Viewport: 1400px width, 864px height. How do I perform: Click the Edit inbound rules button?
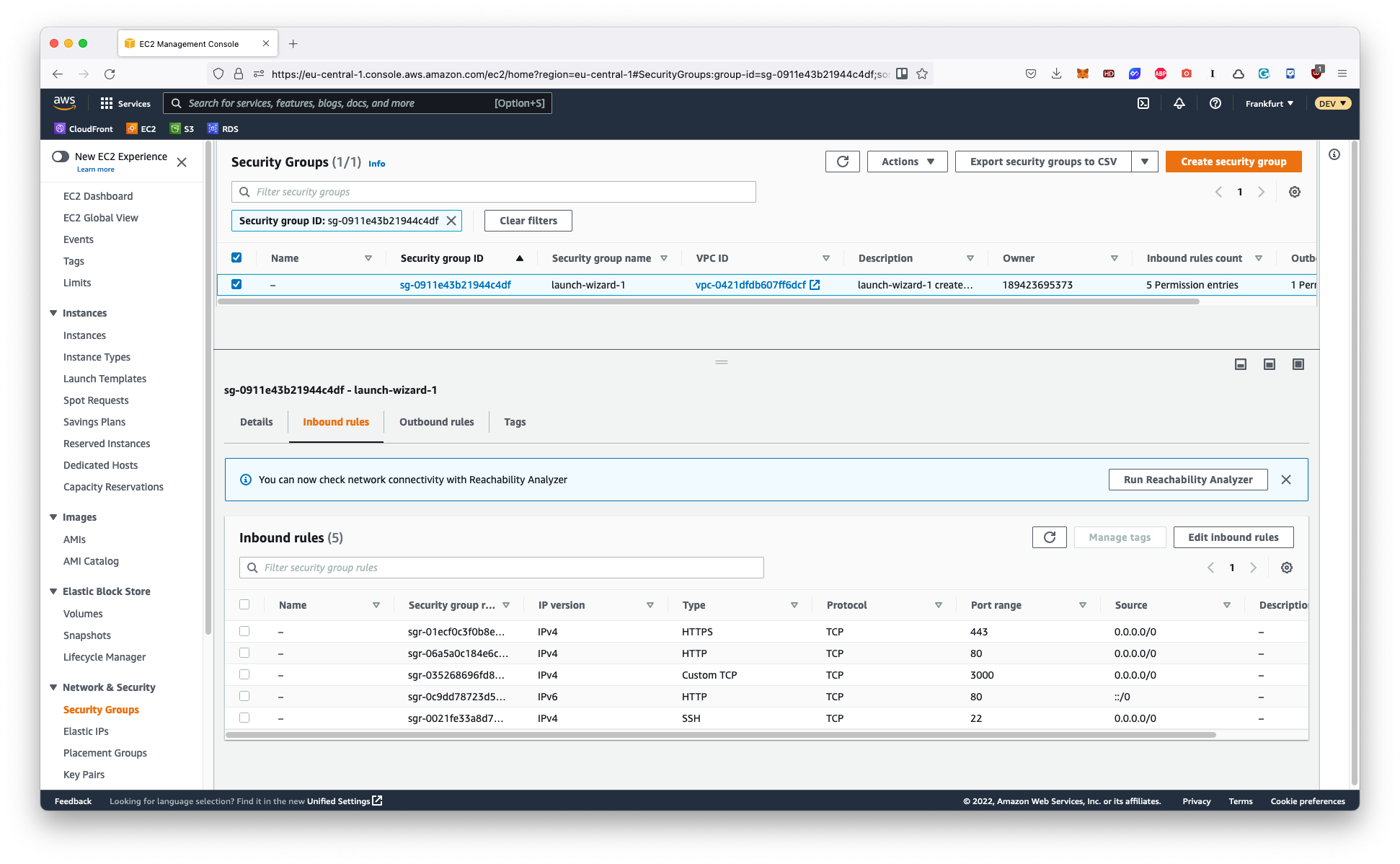click(1233, 537)
